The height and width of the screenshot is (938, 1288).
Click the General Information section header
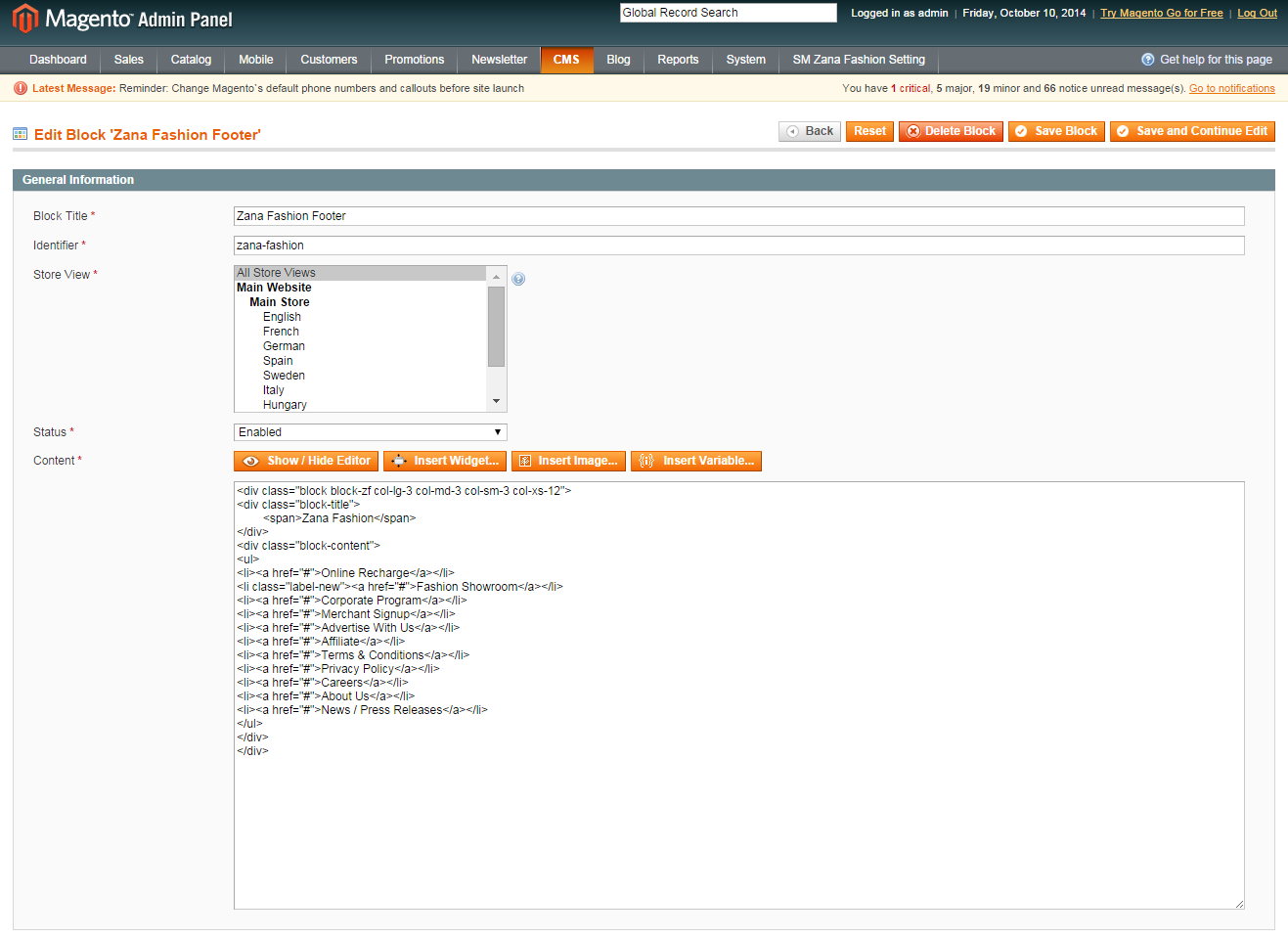[644, 180]
